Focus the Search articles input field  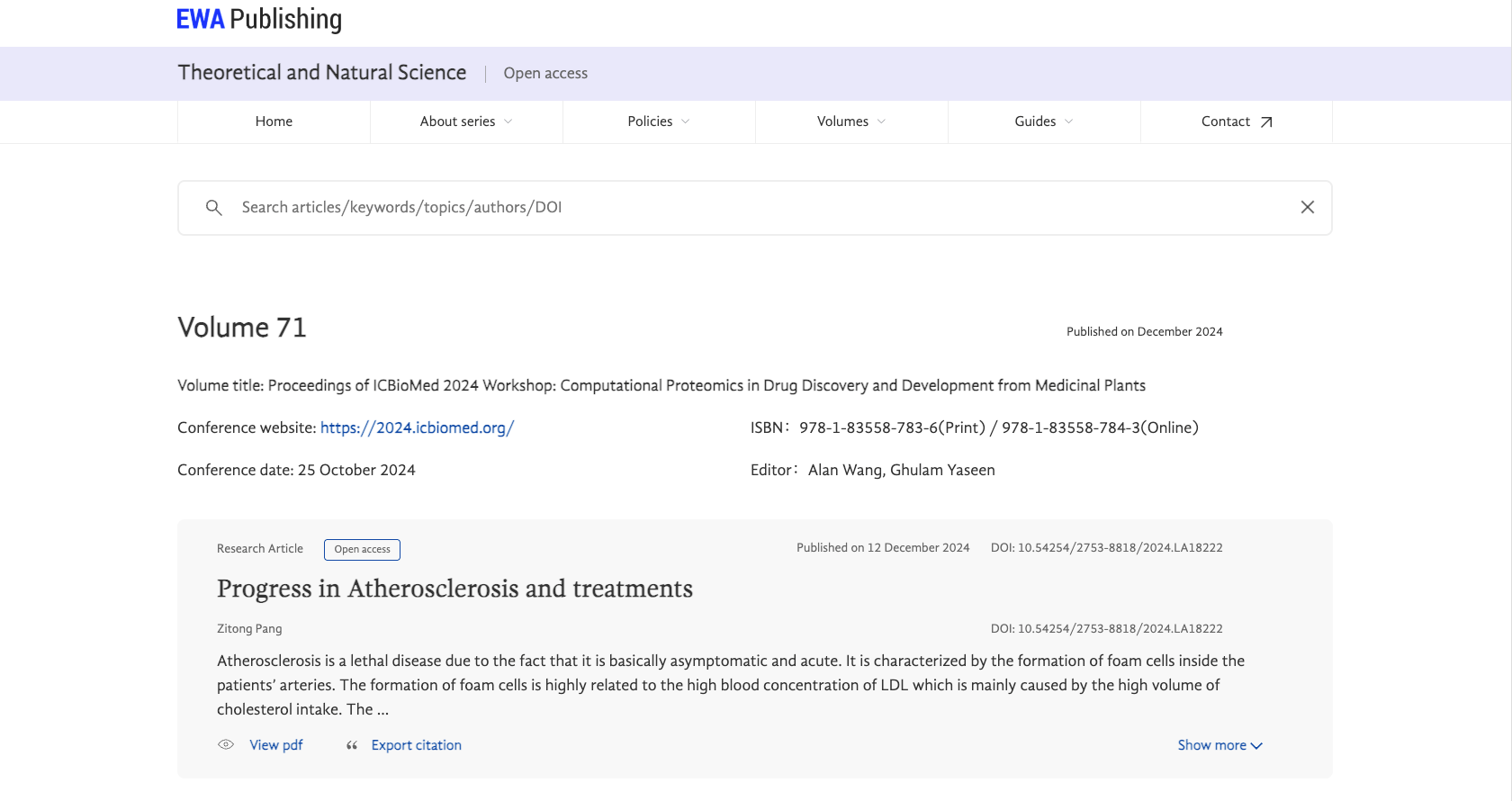(754, 208)
